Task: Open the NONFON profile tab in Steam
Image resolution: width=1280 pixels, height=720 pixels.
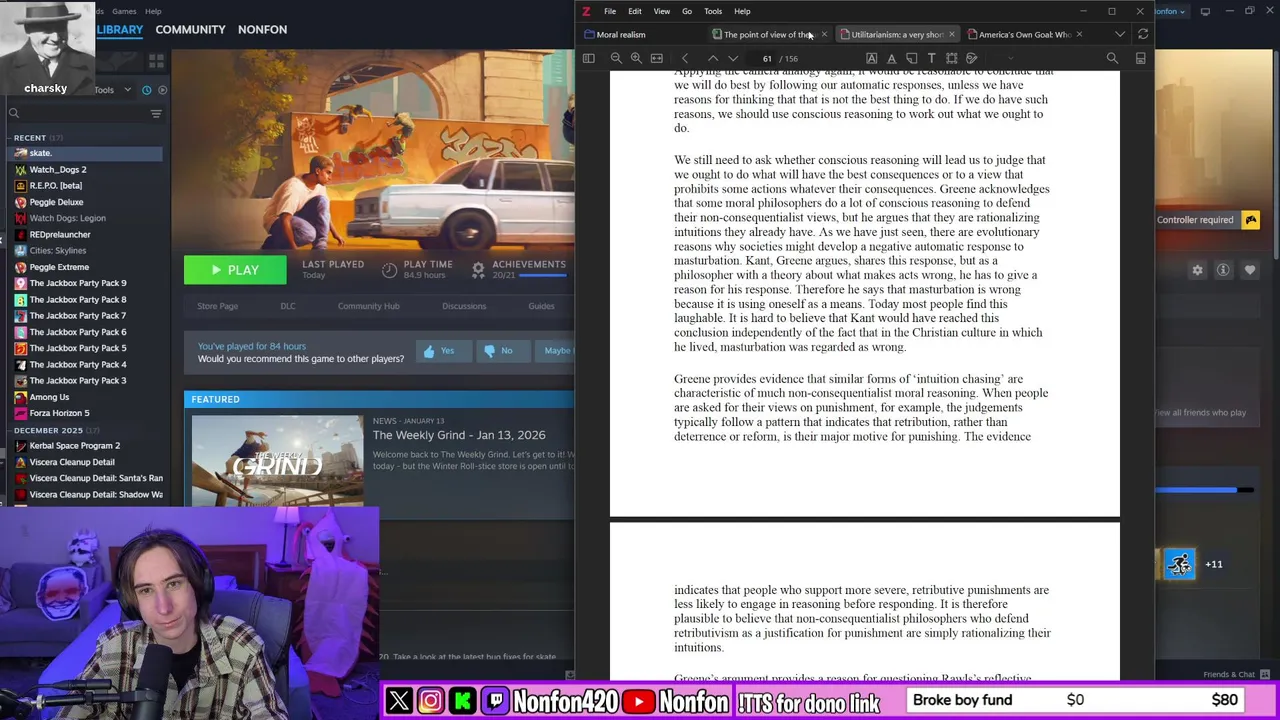Action: pyautogui.click(x=262, y=29)
